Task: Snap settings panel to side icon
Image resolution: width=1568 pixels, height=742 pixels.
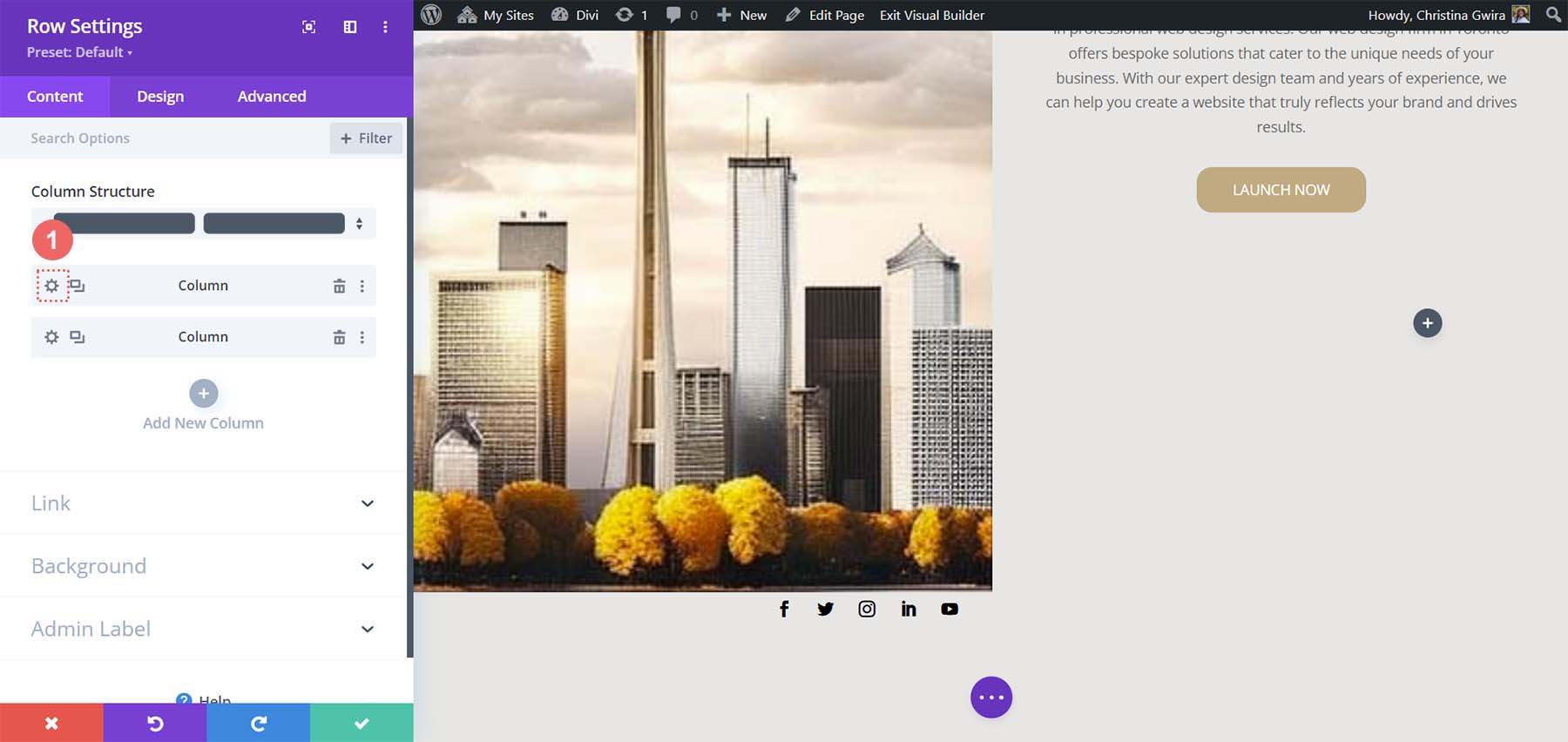Action: [350, 27]
